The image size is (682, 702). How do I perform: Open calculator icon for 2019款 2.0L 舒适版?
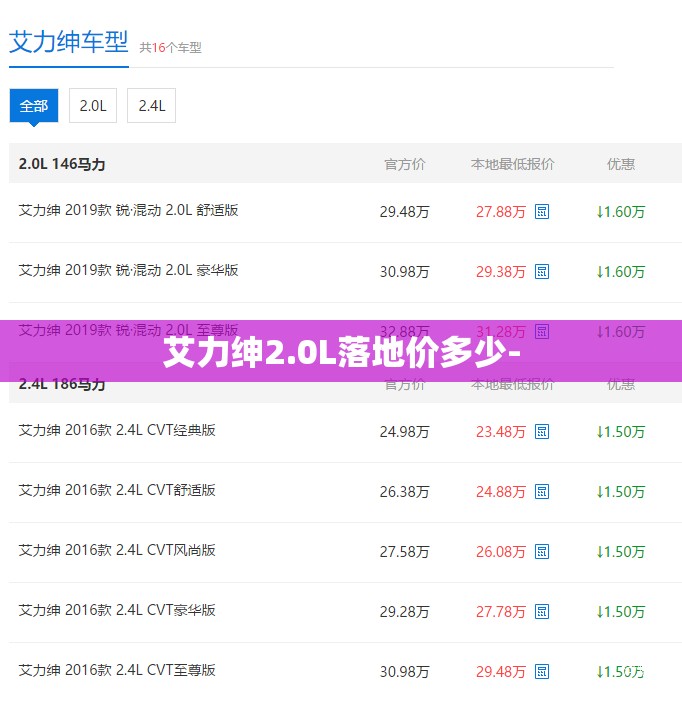click(x=542, y=211)
